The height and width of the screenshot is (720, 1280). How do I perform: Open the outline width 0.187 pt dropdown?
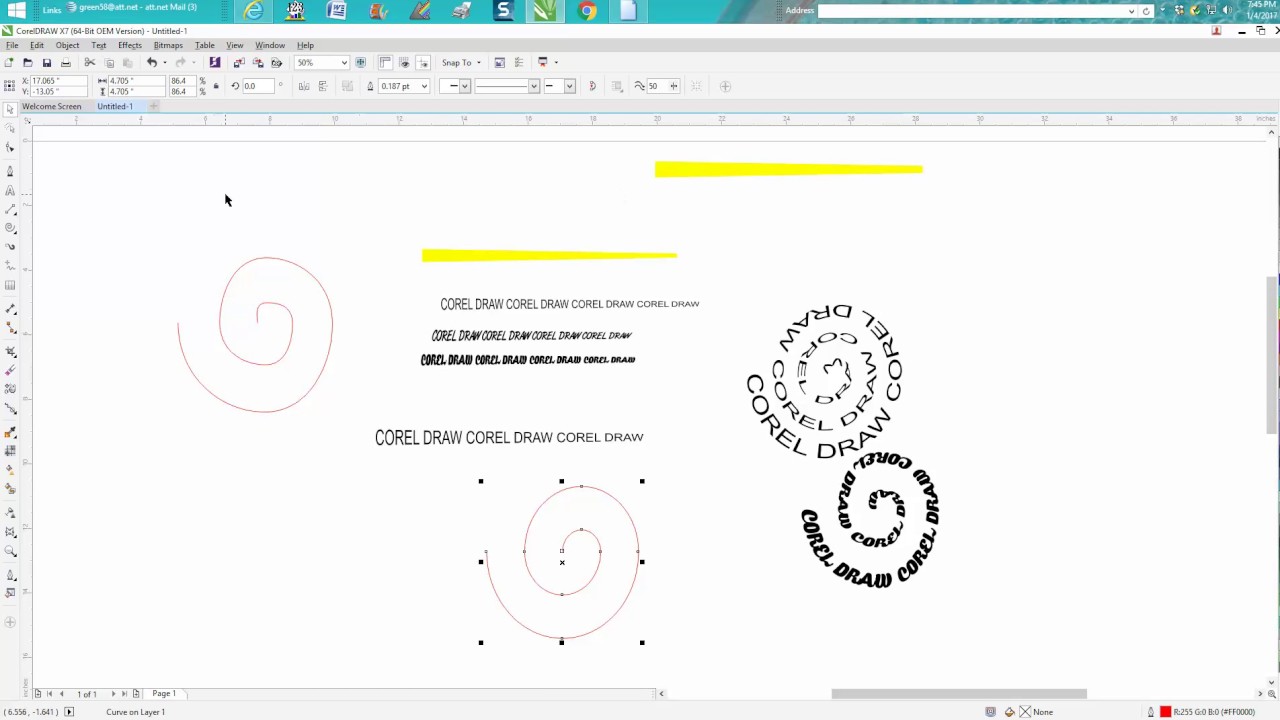pyautogui.click(x=424, y=86)
